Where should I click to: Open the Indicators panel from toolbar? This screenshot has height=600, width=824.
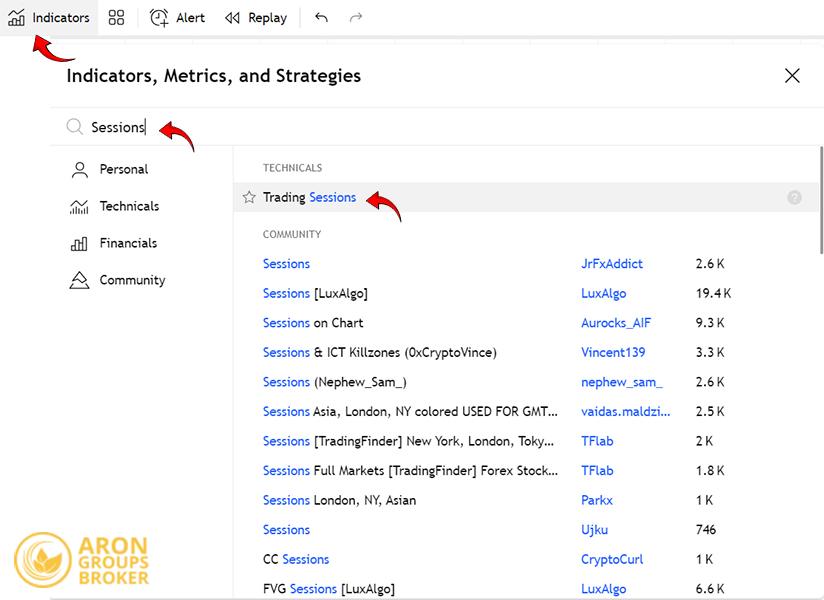point(49,17)
